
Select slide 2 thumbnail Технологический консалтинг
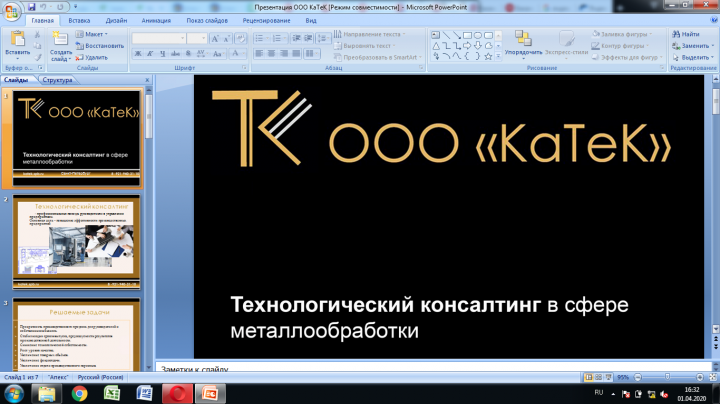tap(76, 242)
